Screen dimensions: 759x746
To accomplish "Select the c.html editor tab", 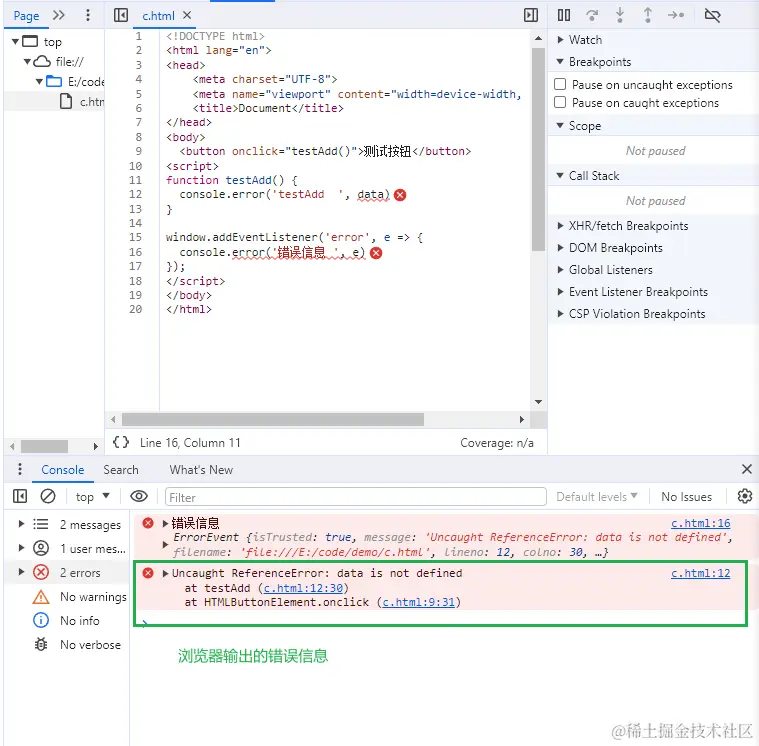I will (158, 16).
